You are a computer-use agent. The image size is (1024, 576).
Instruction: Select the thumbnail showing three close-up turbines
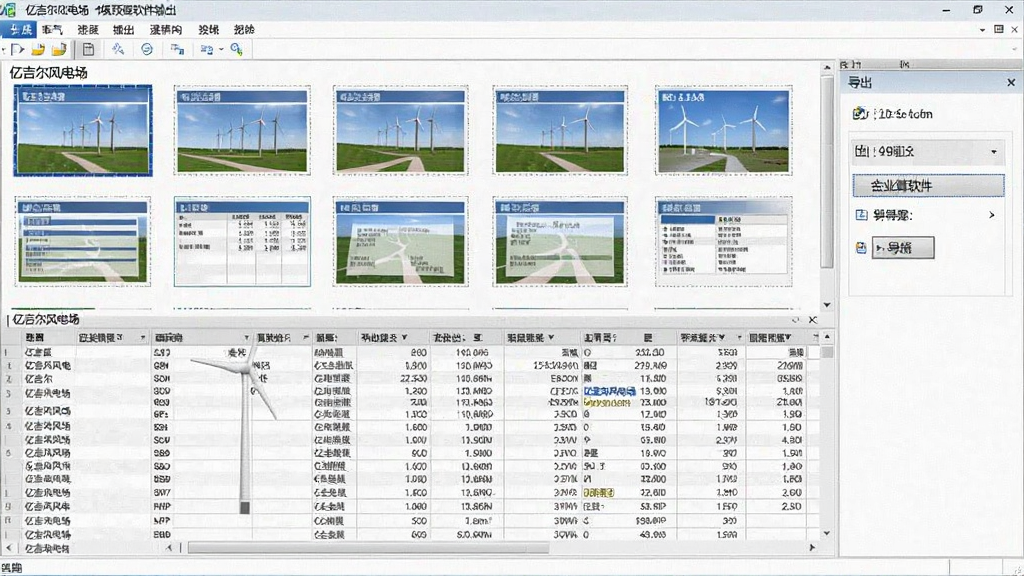pos(724,131)
